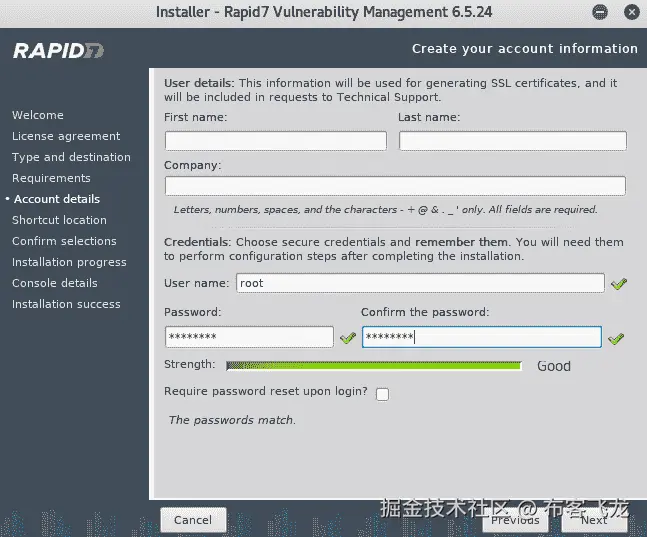Click the checkmark next to Password field
Screen dimensions: 647x537
tap(348, 338)
